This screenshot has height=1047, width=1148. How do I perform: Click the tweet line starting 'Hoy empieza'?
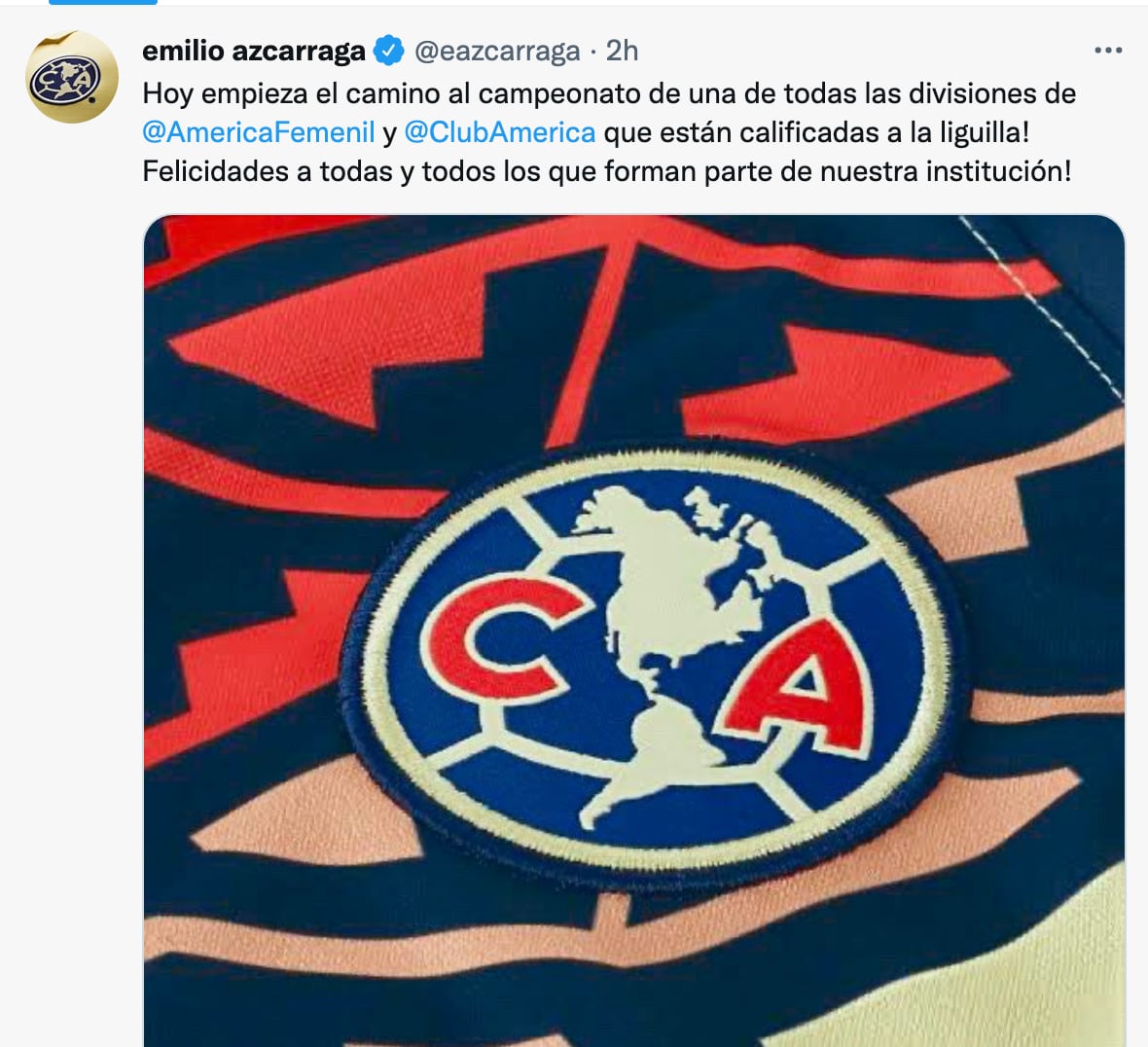tap(609, 93)
